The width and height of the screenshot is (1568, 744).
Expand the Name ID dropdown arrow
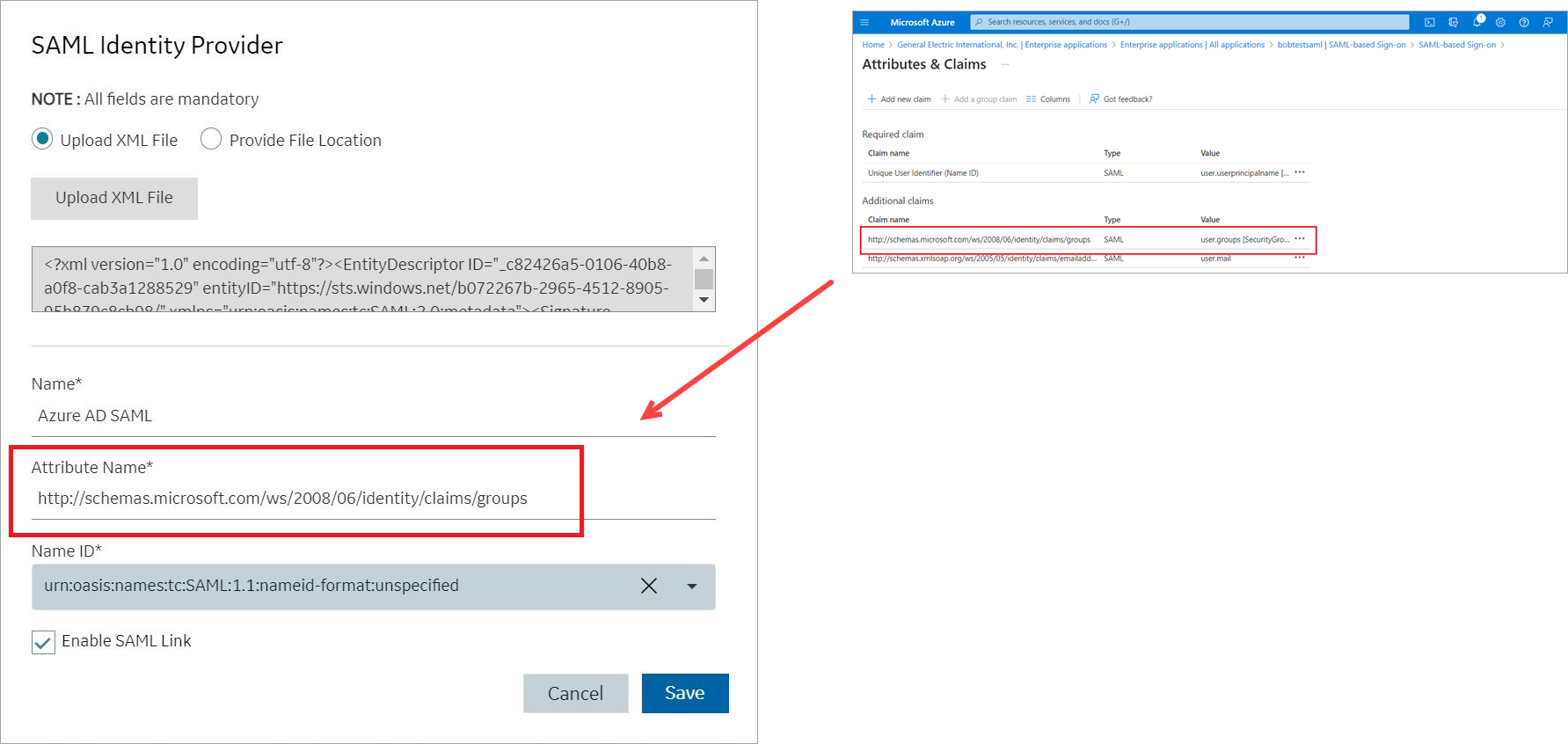(692, 587)
